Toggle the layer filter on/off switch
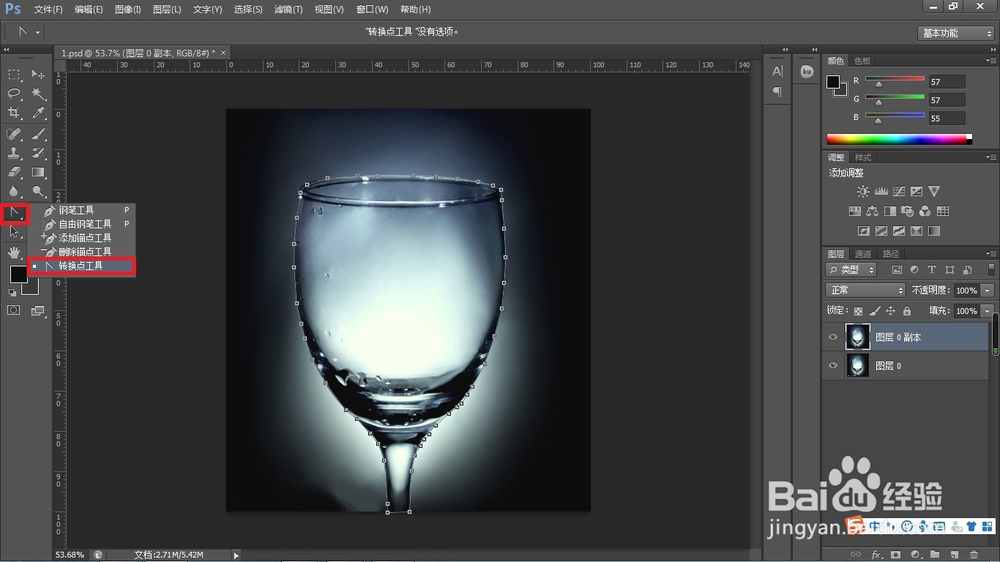Screen dimensions: 1000x562 990,270
